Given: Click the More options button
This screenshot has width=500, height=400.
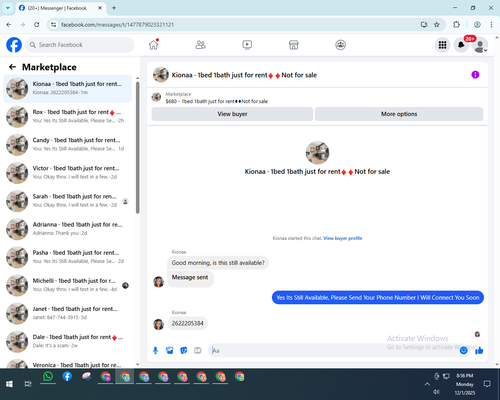Looking at the screenshot, I should pyautogui.click(x=399, y=114).
